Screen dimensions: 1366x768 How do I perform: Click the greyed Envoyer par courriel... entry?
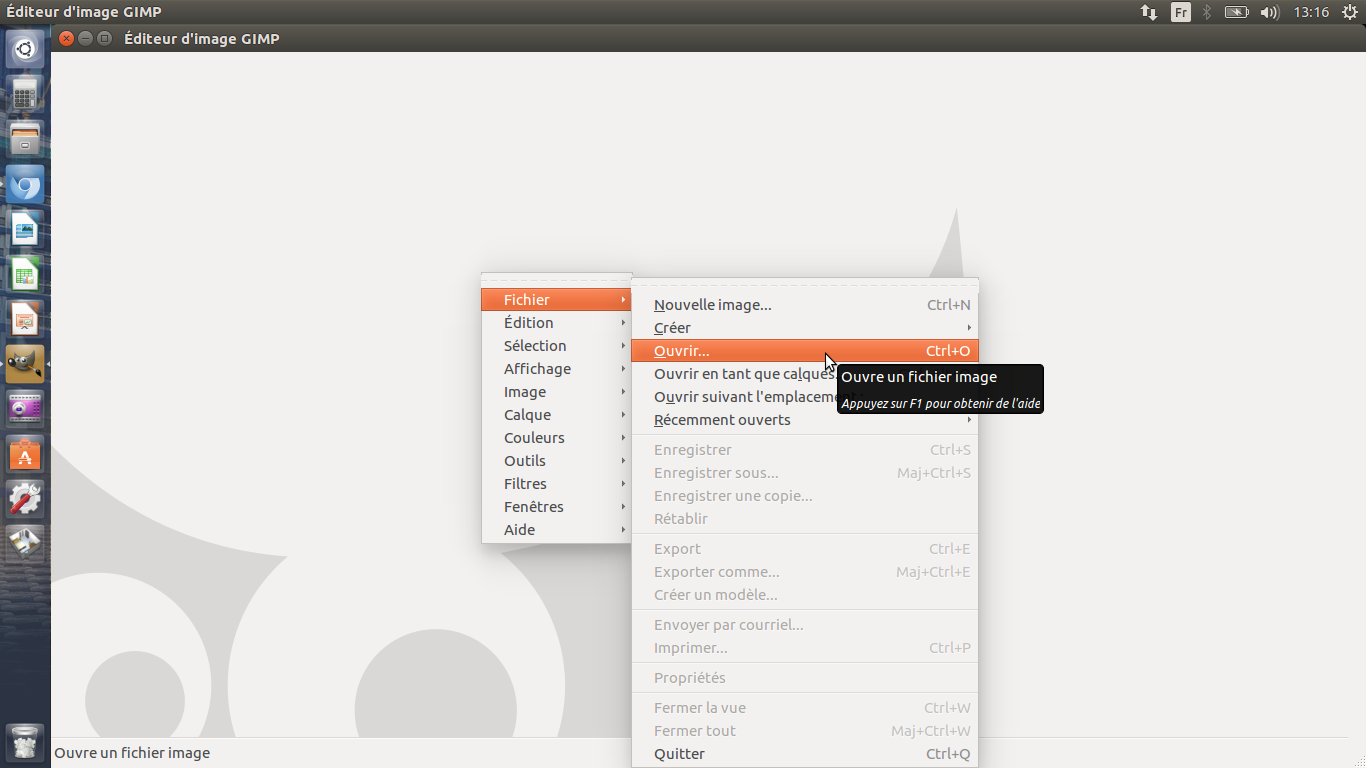click(805, 625)
